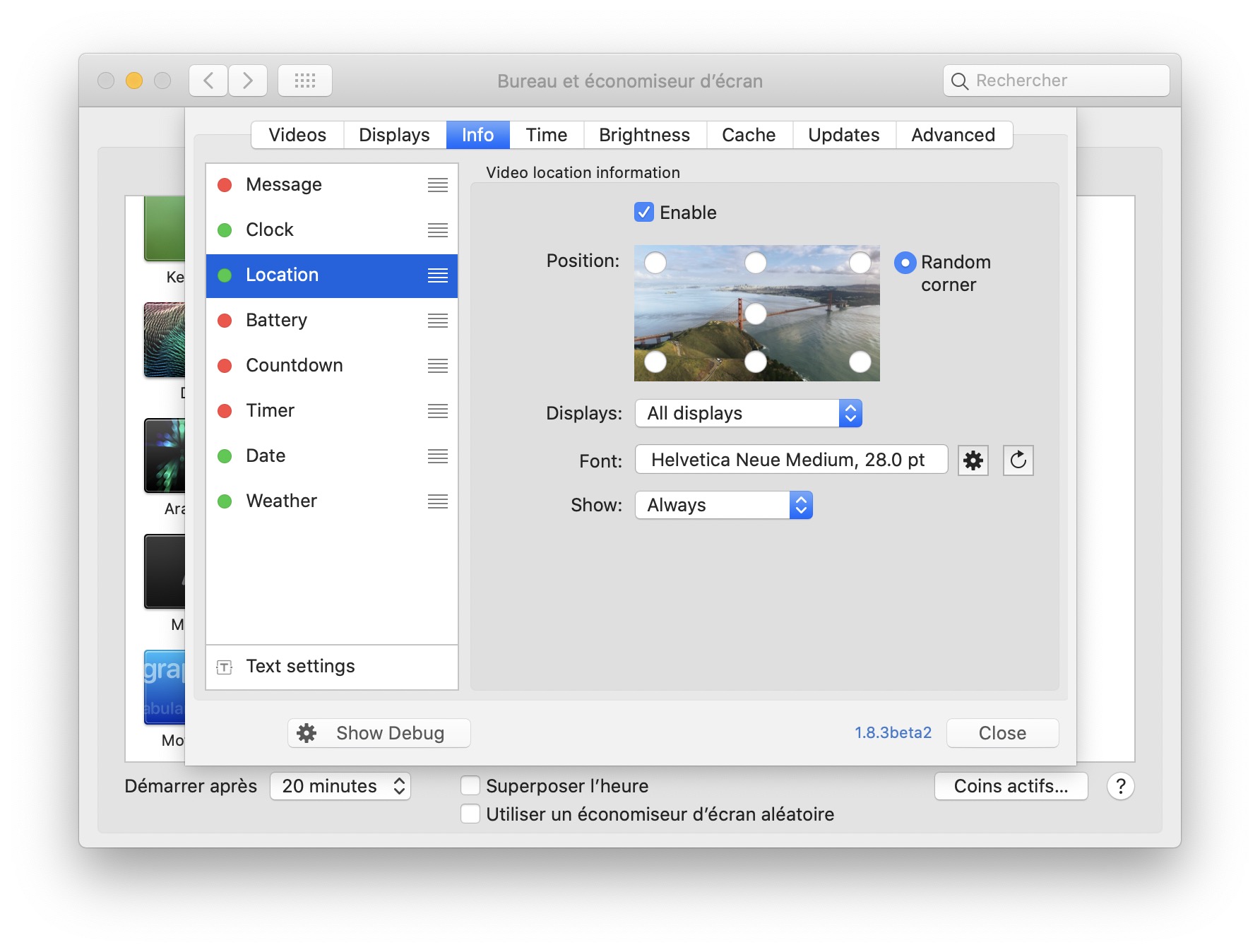Go to the Advanced tab
The width and height of the screenshot is (1260, 952).
point(953,135)
